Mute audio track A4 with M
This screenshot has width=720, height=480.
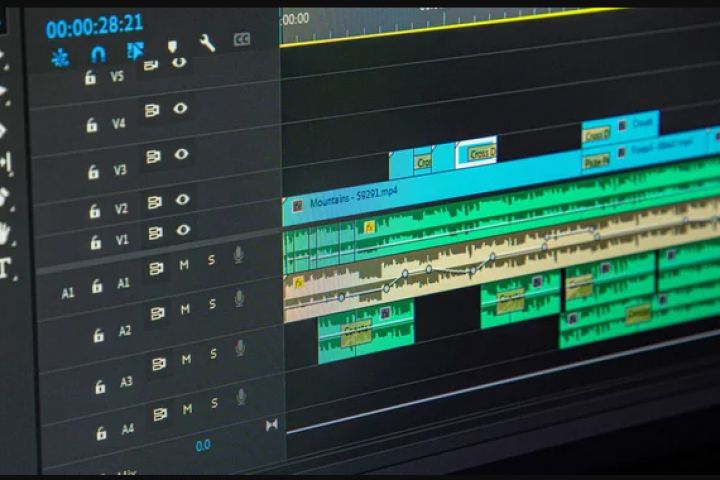click(x=187, y=409)
